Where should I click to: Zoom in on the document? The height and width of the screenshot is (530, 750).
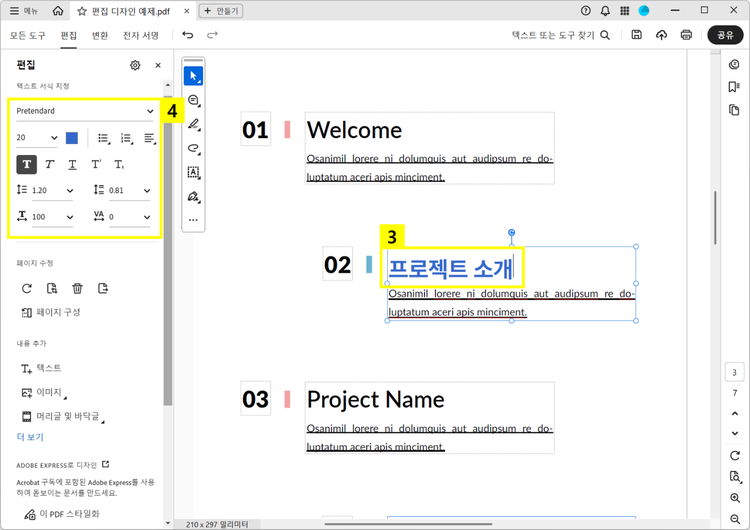pos(735,498)
